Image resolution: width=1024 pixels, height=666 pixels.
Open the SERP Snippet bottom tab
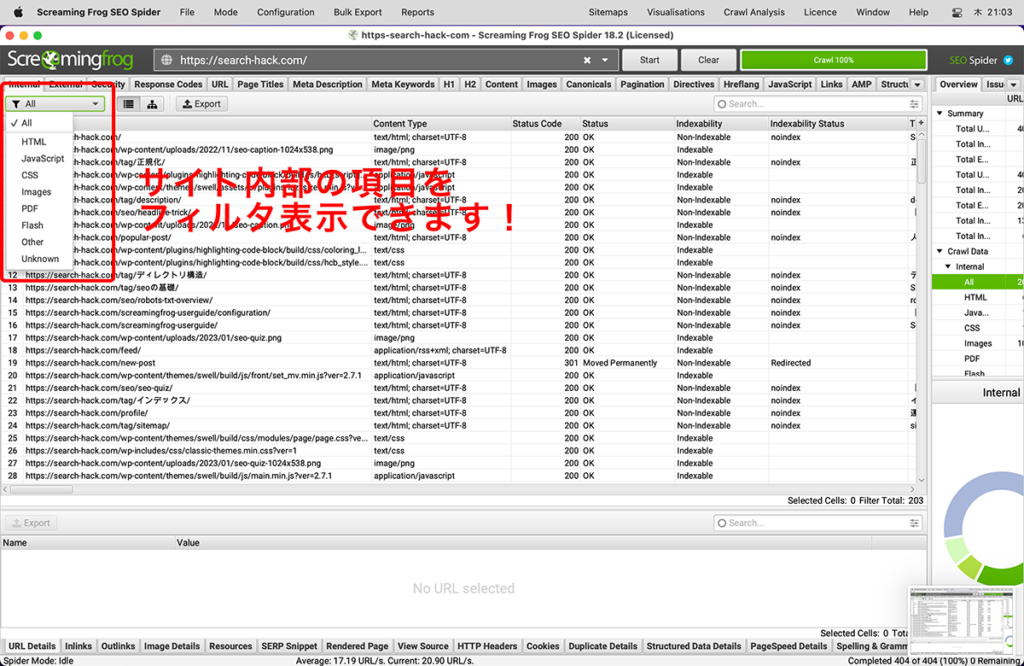[289, 646]
